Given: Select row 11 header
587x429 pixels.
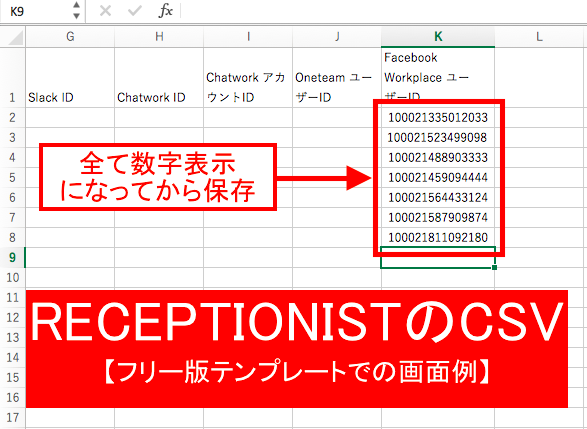Looking at the screenshot, I should [12, 298].
